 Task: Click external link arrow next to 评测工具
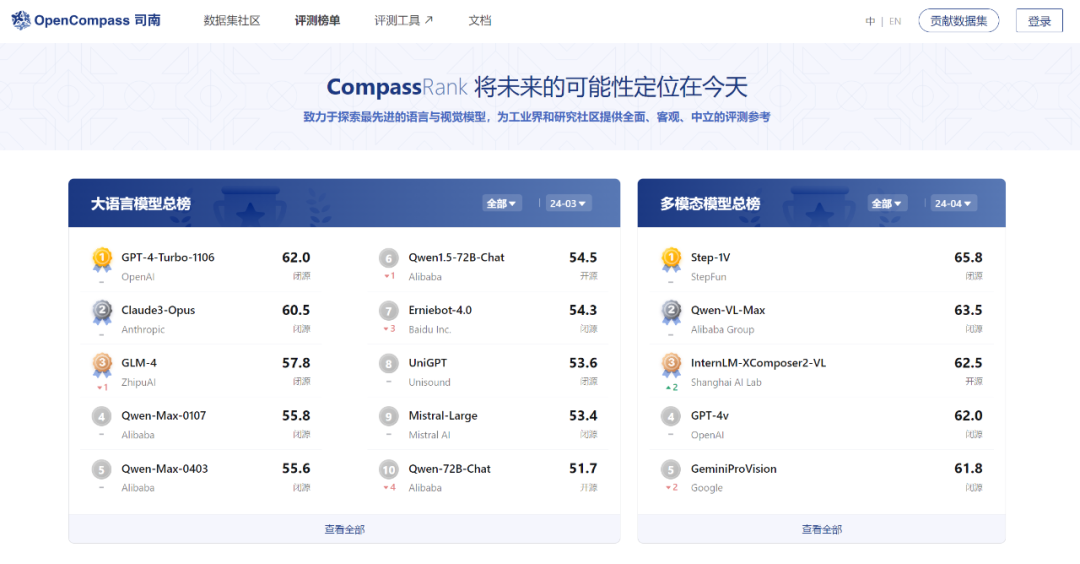tap(428, 20)
